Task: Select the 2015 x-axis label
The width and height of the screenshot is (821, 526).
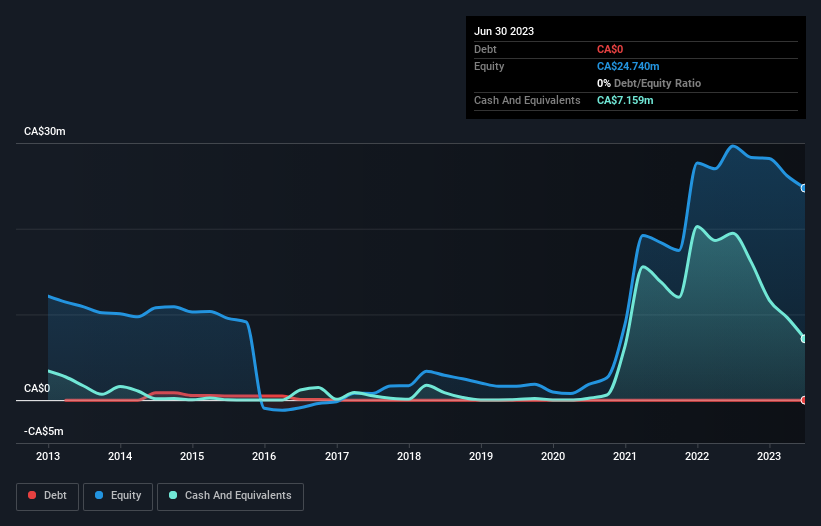Action: (192, 456)
